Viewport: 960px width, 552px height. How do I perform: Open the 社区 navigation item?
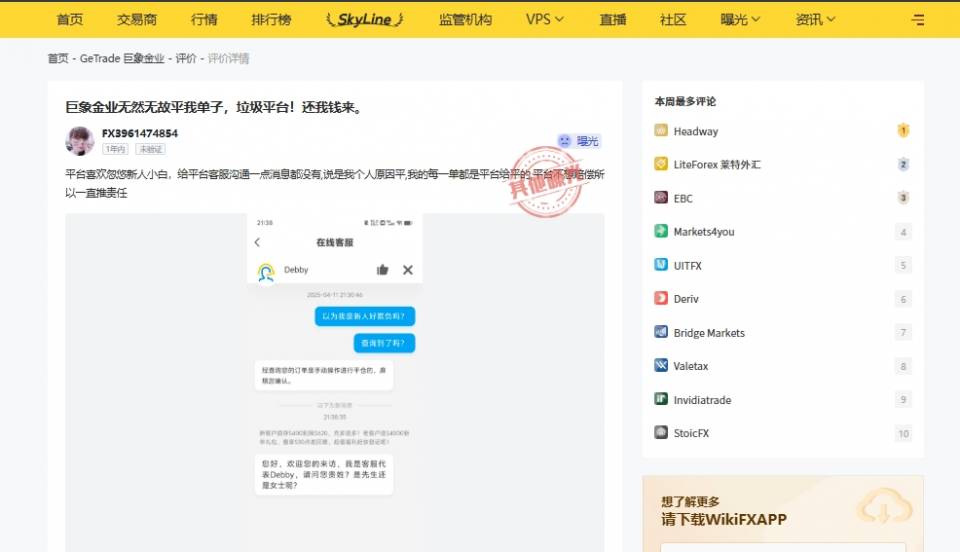[673, 20]
